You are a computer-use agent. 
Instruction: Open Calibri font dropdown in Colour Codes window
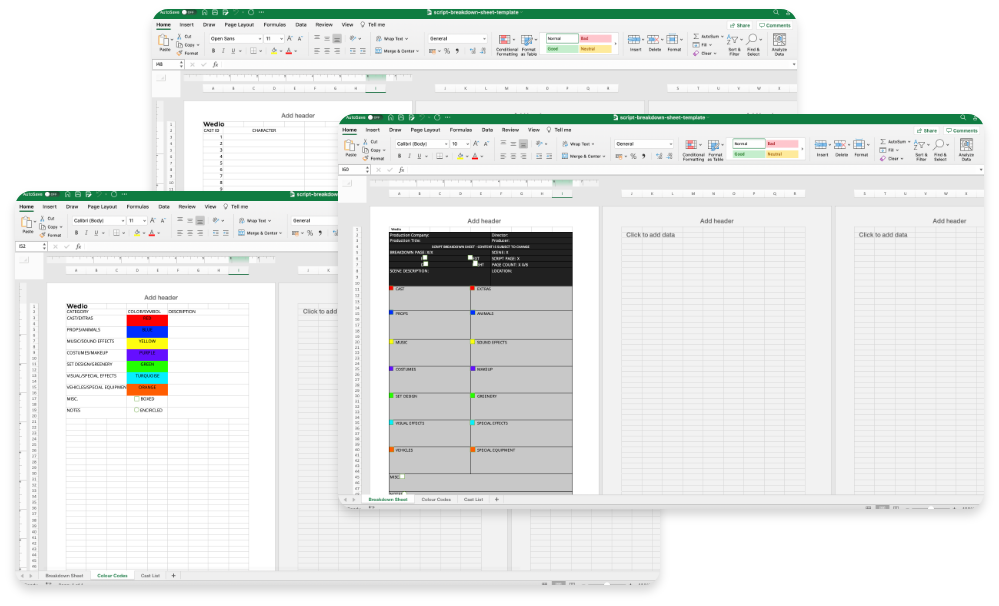[x=98, y=220]
